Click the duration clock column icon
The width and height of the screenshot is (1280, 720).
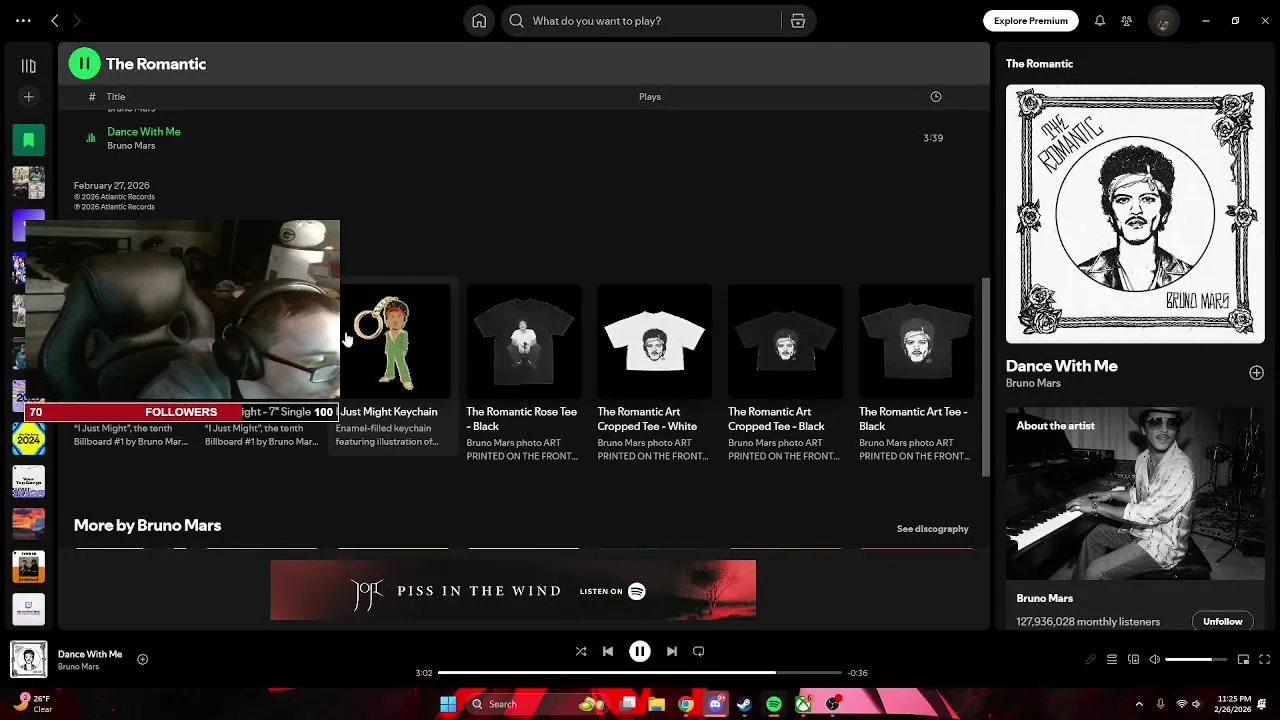coord(936,97)
